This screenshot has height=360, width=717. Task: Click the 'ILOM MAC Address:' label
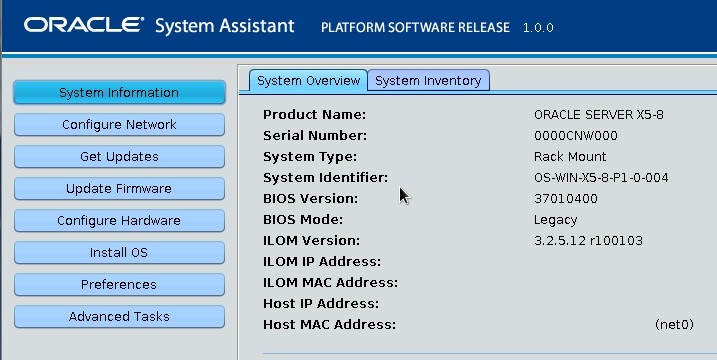(331, 283)
